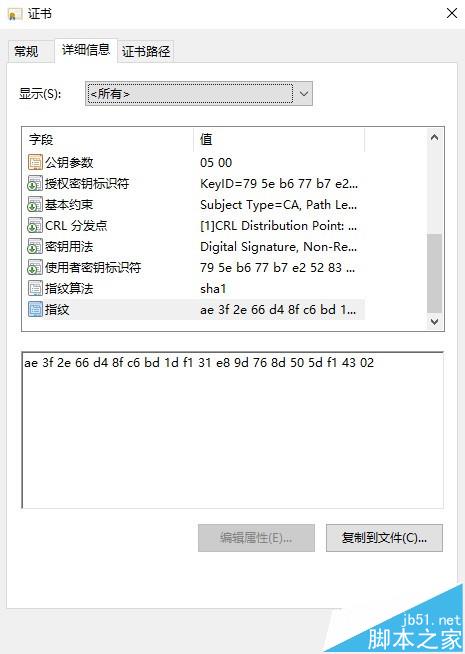Select the 指纹算法 property icon

click(35, 288)
